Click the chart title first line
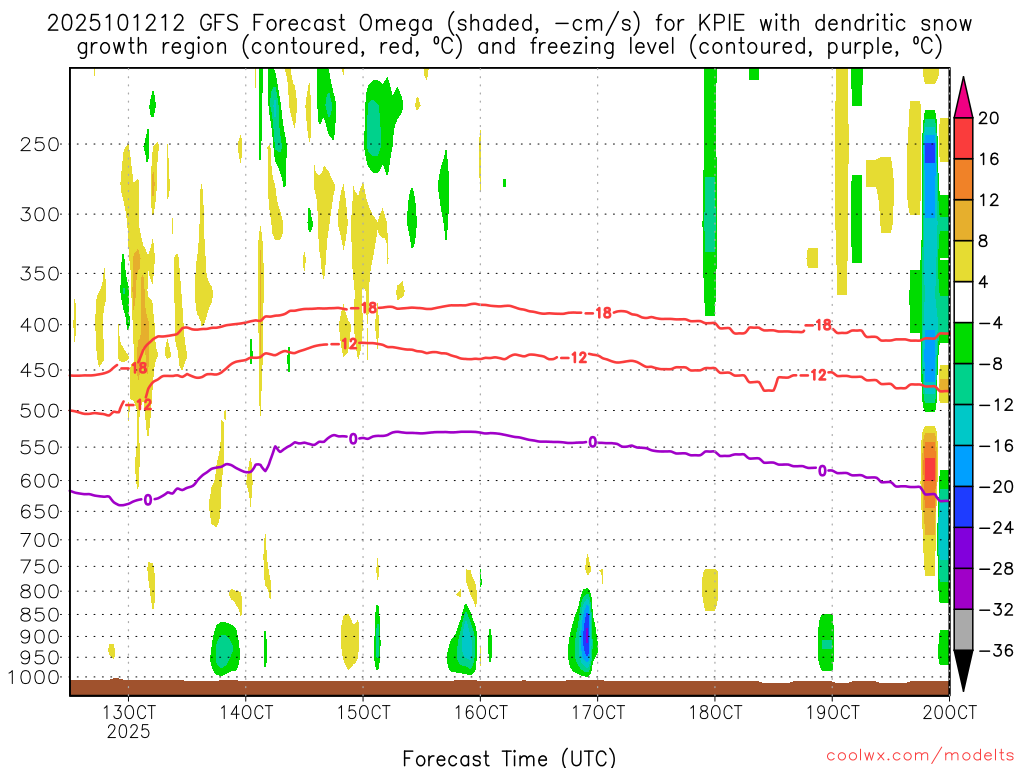This screenshot has height=768, width=1024. point(509,24)
